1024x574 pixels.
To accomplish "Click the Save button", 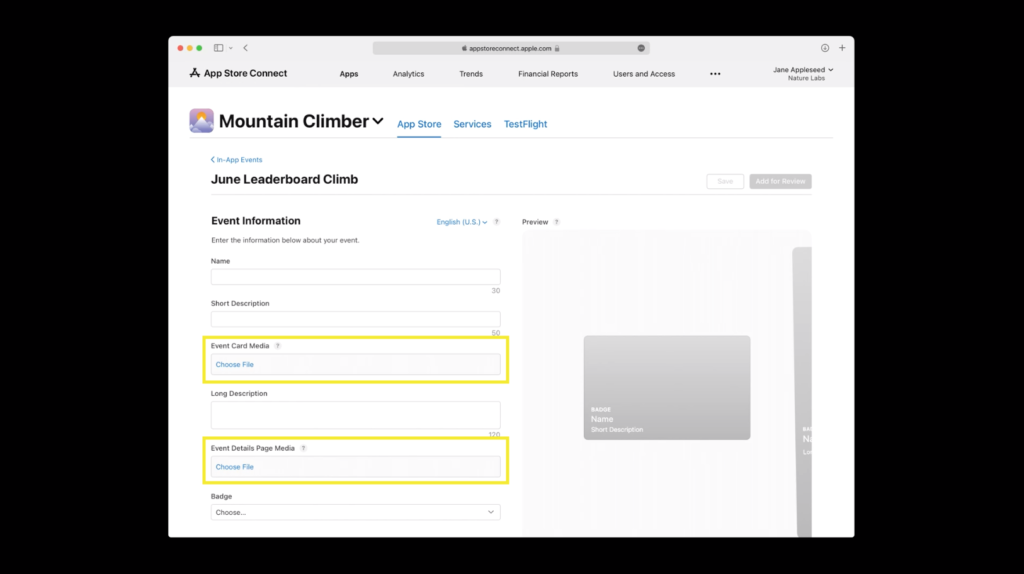I will click(725, 181).
